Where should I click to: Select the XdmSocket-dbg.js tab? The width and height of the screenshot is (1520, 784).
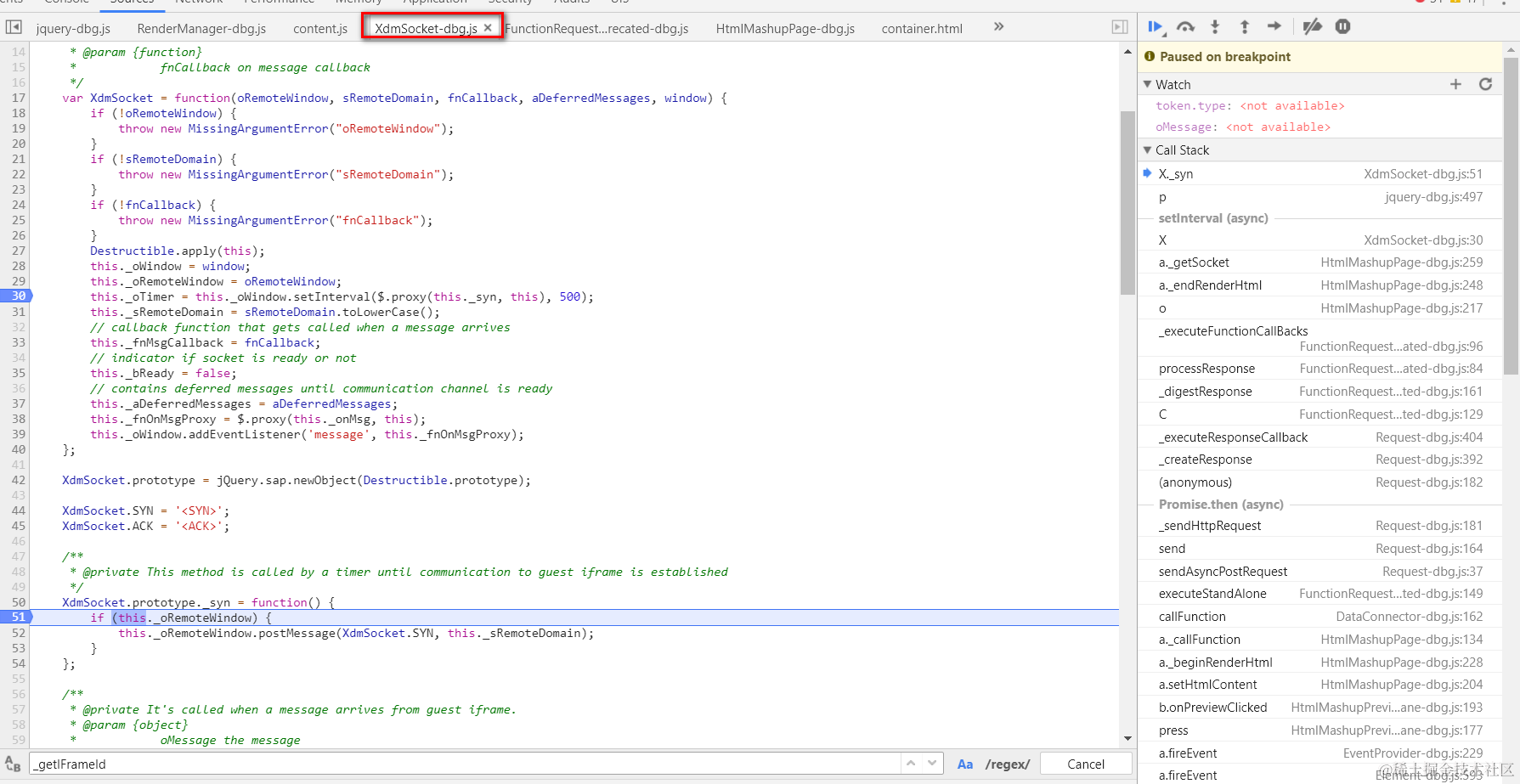point(426,29)
